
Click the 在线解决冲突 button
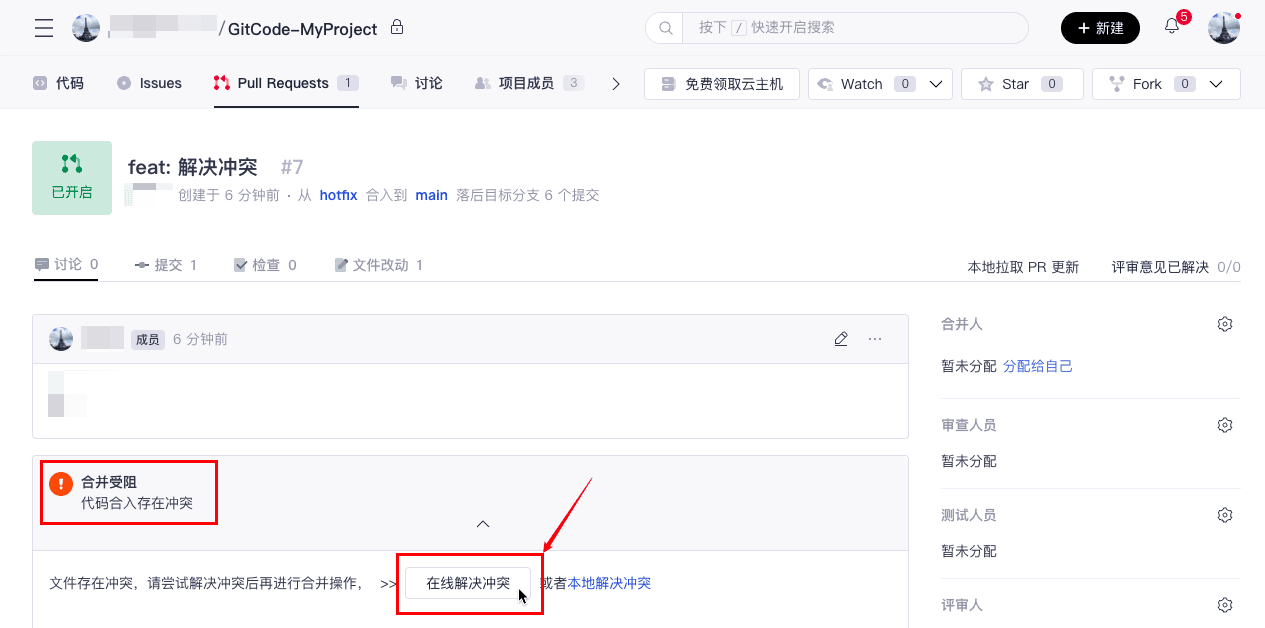coord(468,583)
